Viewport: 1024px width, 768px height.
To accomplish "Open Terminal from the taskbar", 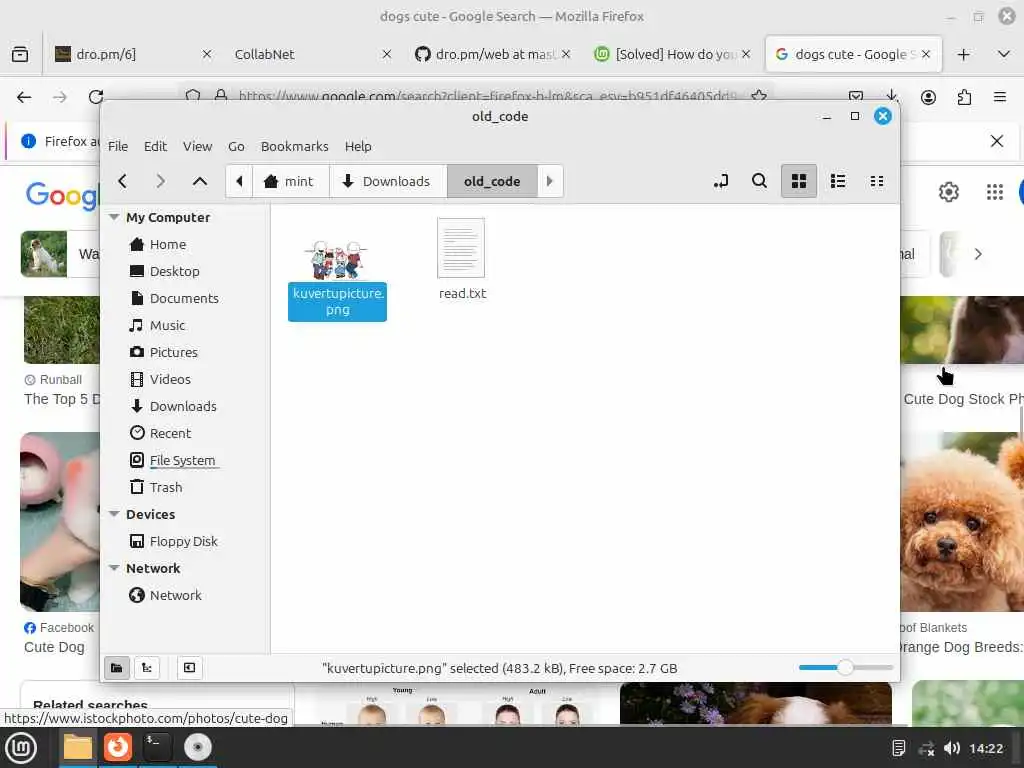I will pos(157,747).
